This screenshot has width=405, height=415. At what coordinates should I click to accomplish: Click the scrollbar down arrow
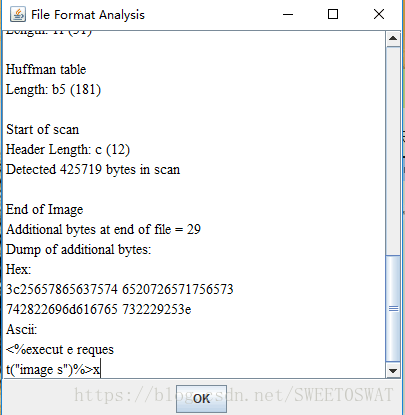(393, 371)
